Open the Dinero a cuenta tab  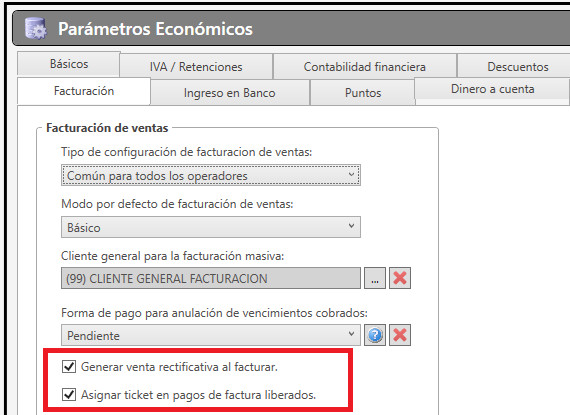(x=493, y=89)
